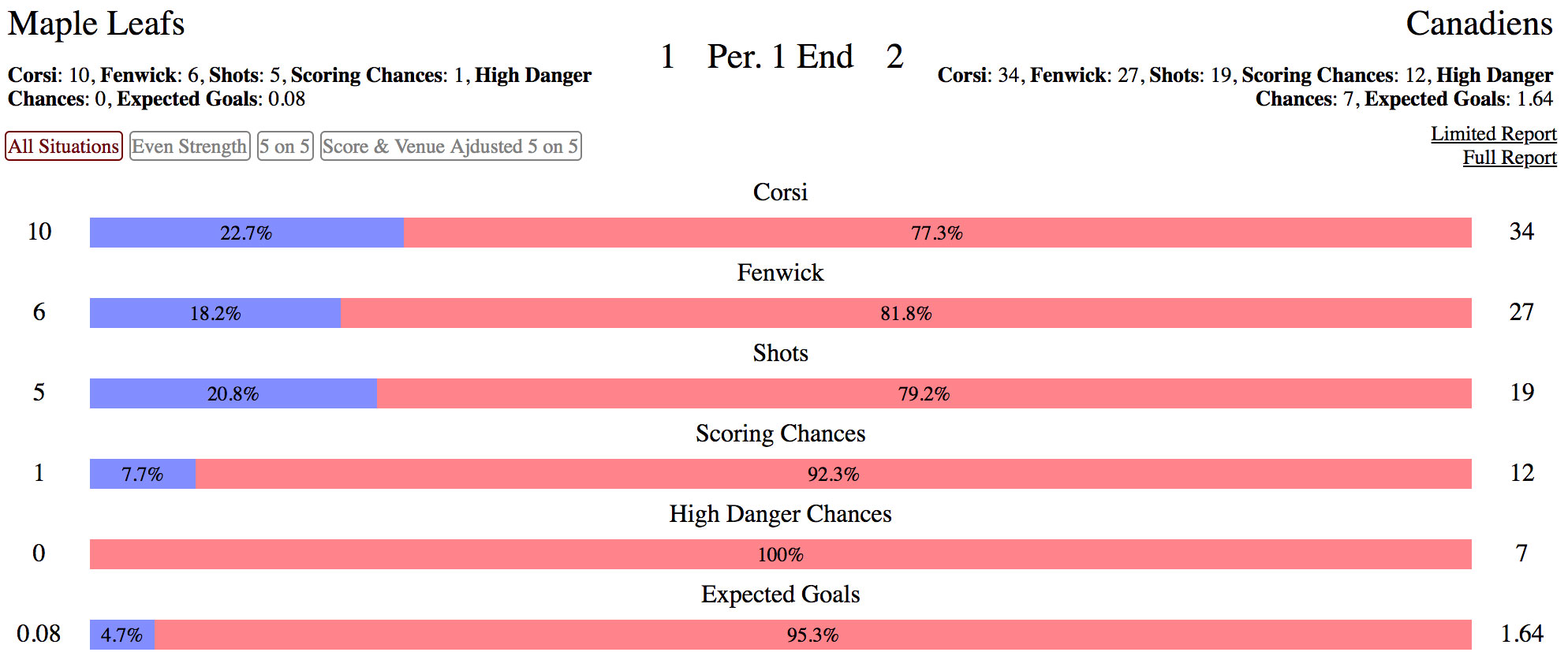This screenshot has height=667, width=1568.
Task: Click the 100% High Danger Chances bar
Action: point(780,554)
